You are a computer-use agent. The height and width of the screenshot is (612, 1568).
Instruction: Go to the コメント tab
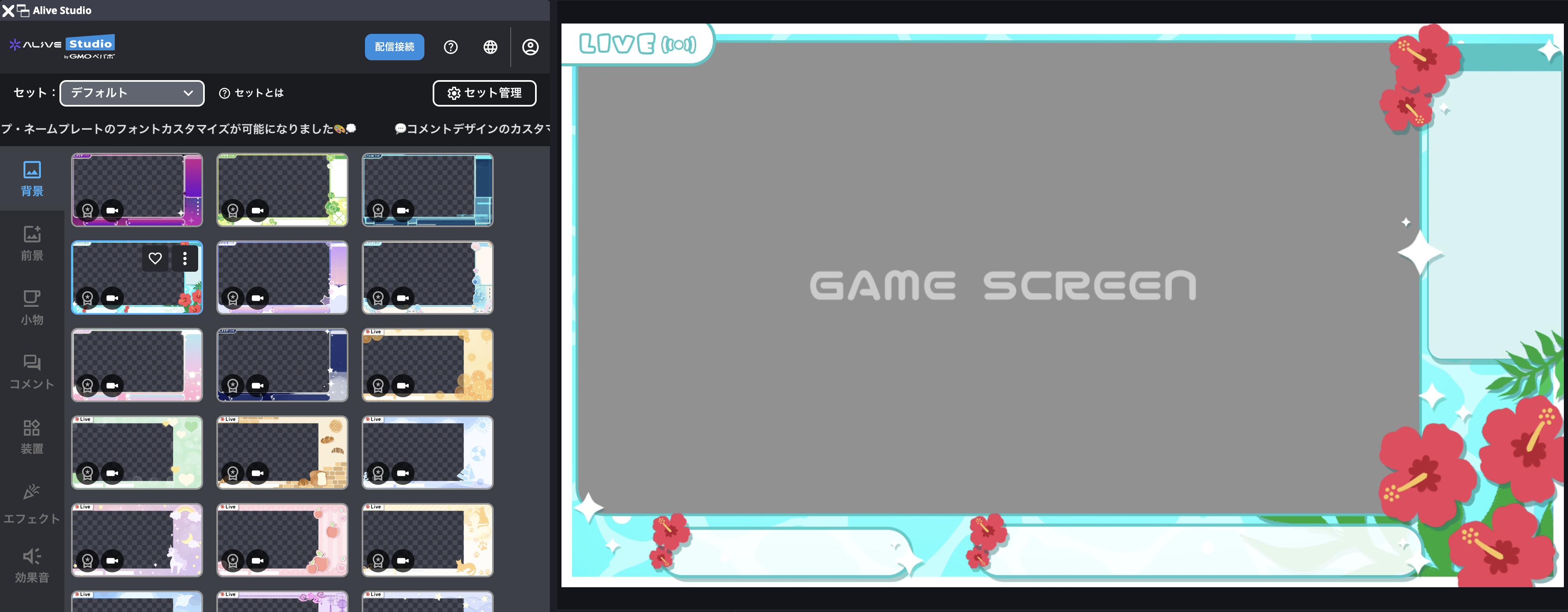tap(32, 372)
